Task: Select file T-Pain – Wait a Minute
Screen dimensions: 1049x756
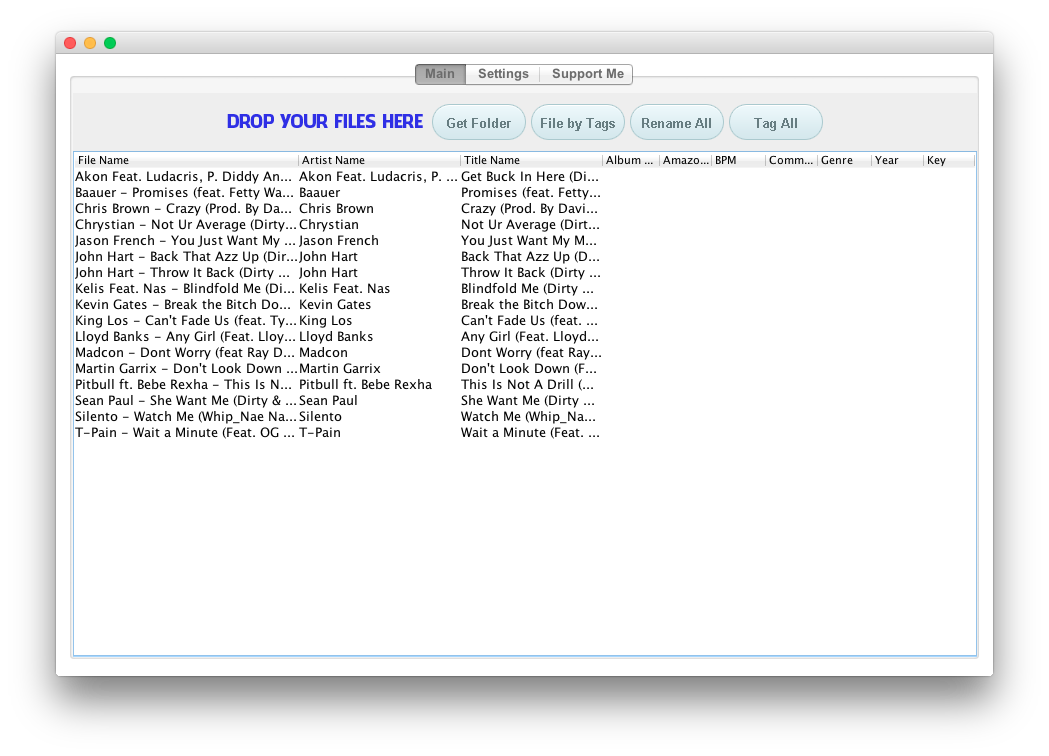Action: point(186,433)
